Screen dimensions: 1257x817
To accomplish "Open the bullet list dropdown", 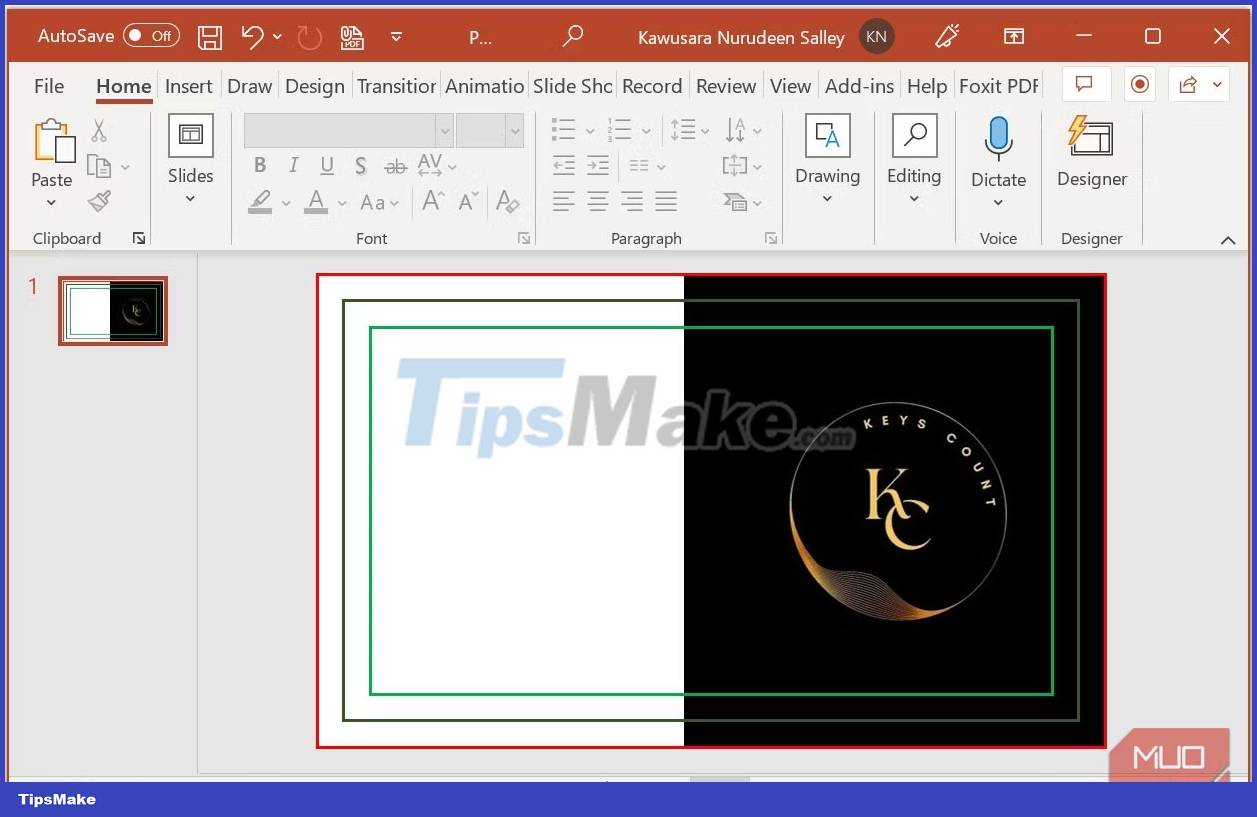I will (589, 129).
